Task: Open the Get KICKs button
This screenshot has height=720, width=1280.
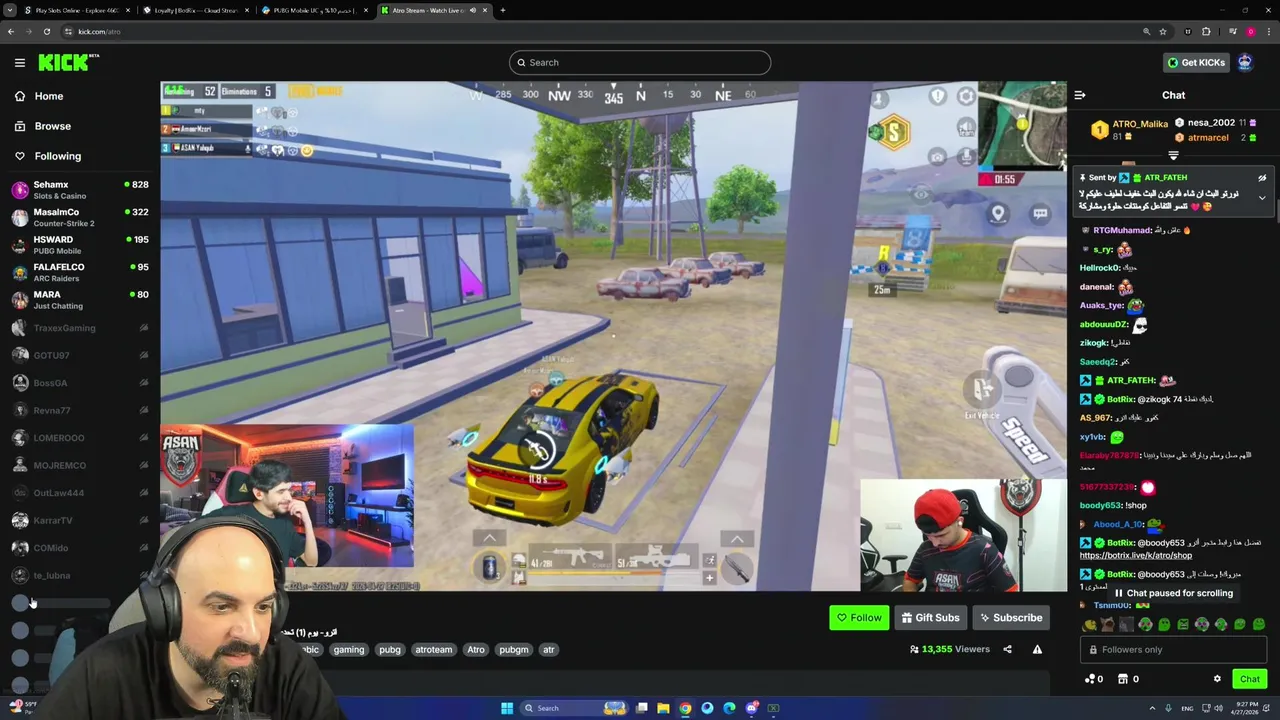Action: pos(1196,62)
